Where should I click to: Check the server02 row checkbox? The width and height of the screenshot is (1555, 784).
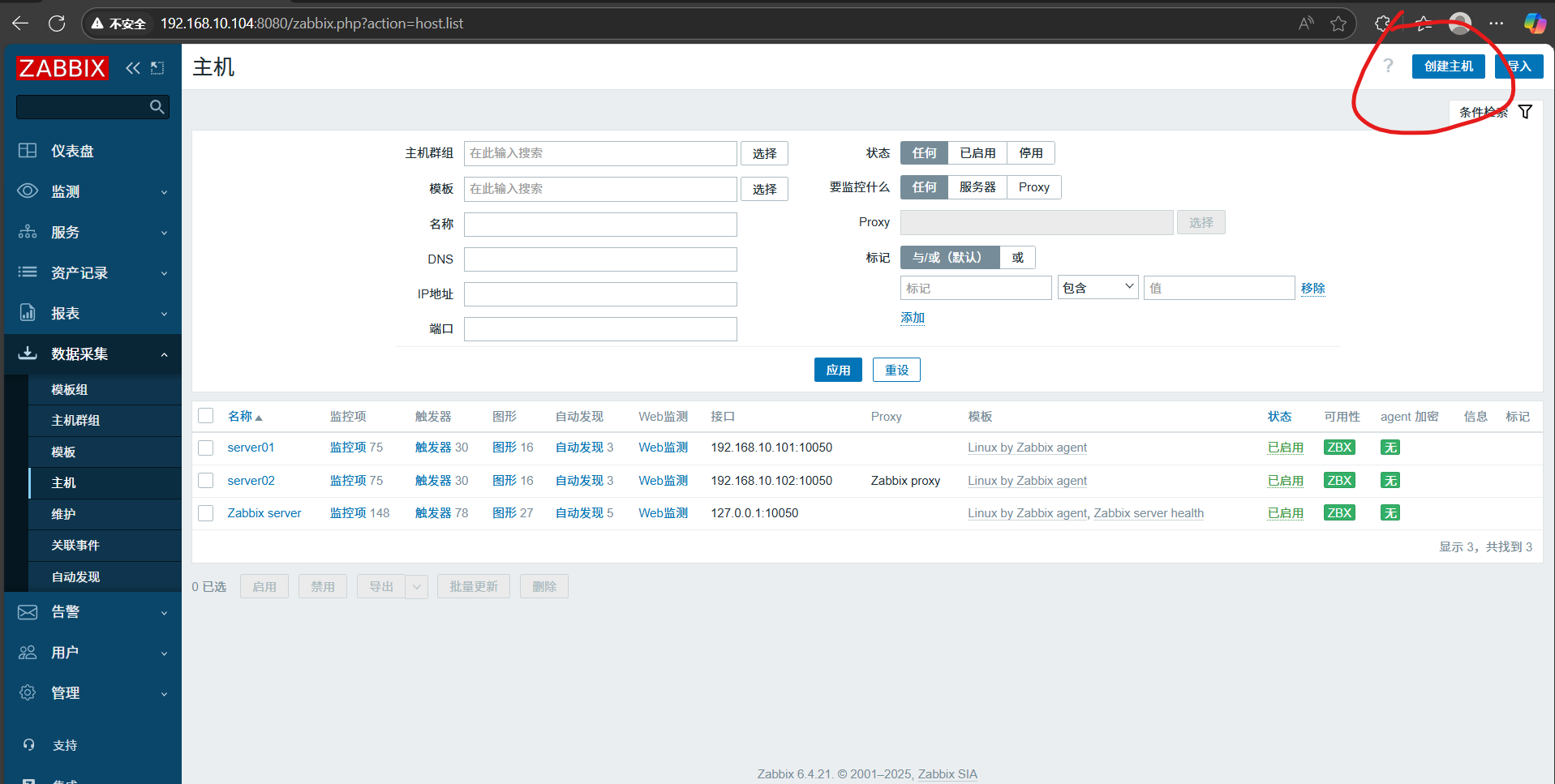pyautogui.click(x=206, y=481)
